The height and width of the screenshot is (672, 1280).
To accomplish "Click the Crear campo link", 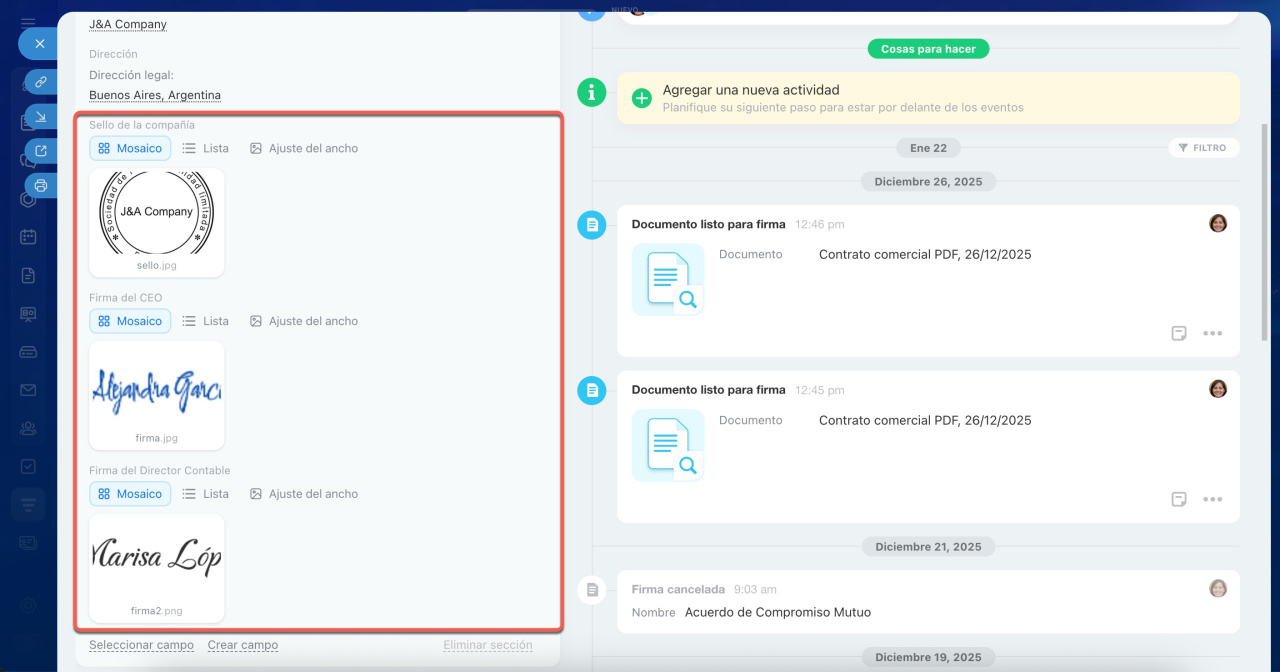I will pyautogui.click(x=243, y=645).
